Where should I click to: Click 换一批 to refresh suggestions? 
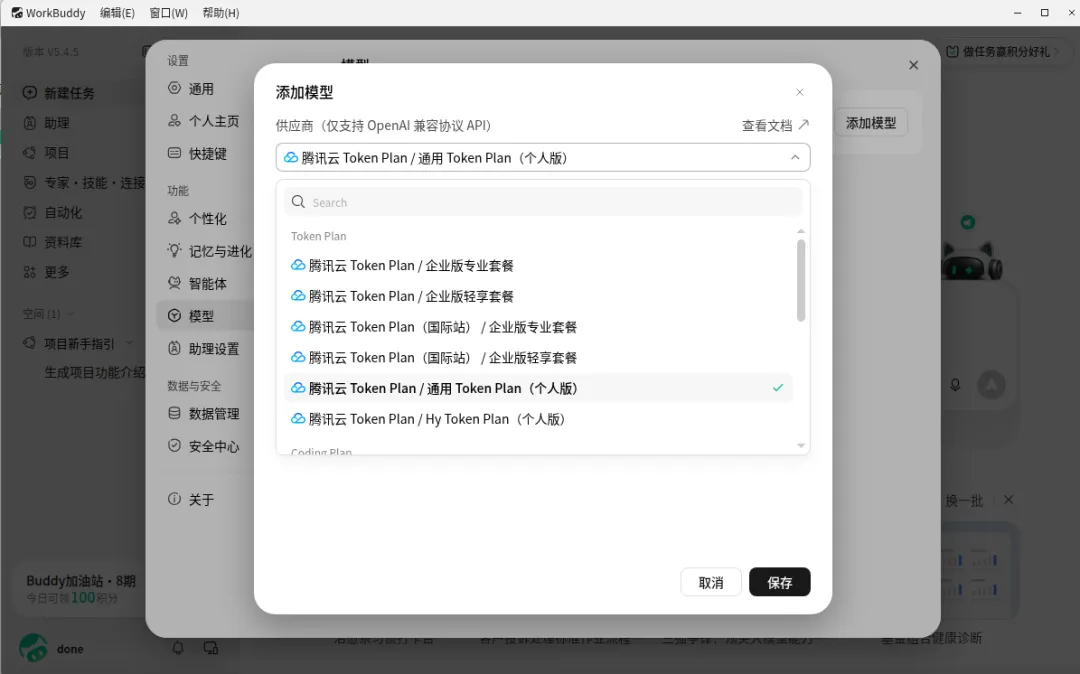pyautogui.click(x=964, y=501)
